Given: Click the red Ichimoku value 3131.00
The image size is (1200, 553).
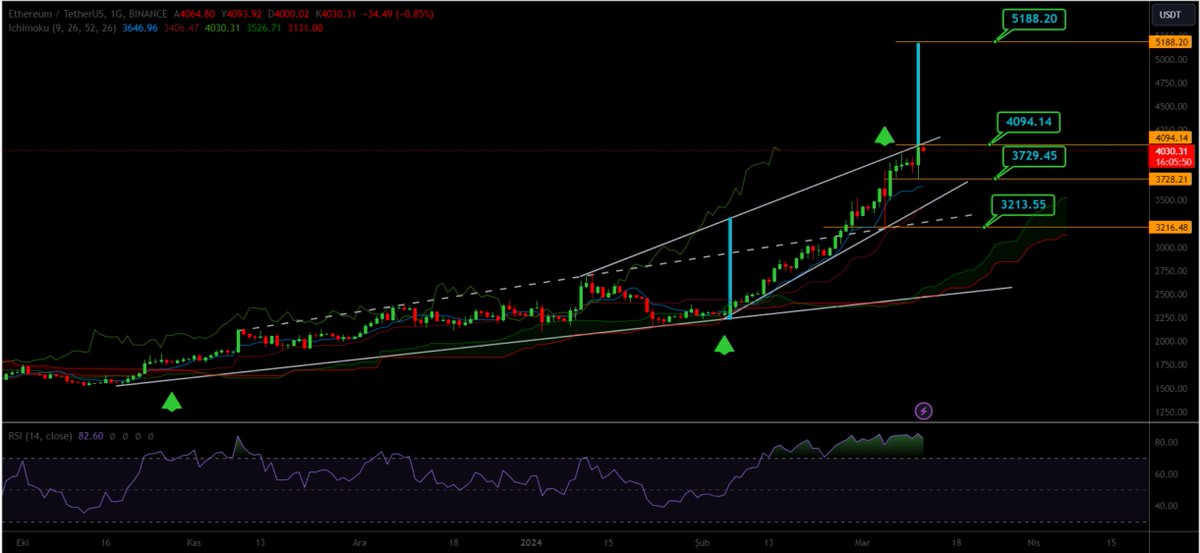Looking at the screenshot, I should pos(305,28).
